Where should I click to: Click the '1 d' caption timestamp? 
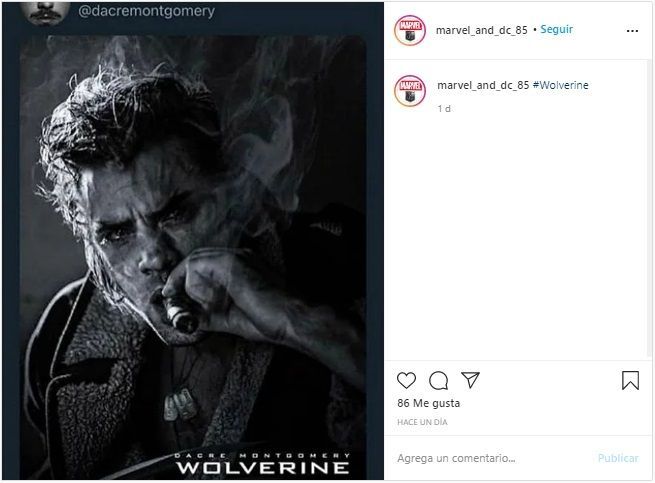click(x=444, y=108)
